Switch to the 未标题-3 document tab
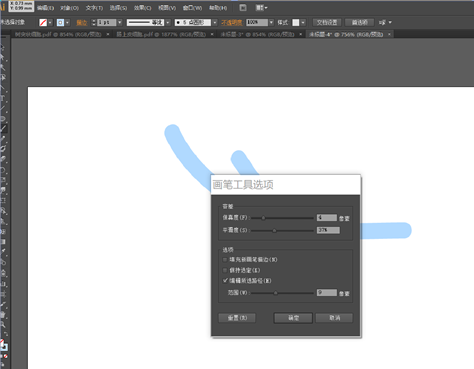The height and width of the screenshot is (369, 474). (257, 34)
